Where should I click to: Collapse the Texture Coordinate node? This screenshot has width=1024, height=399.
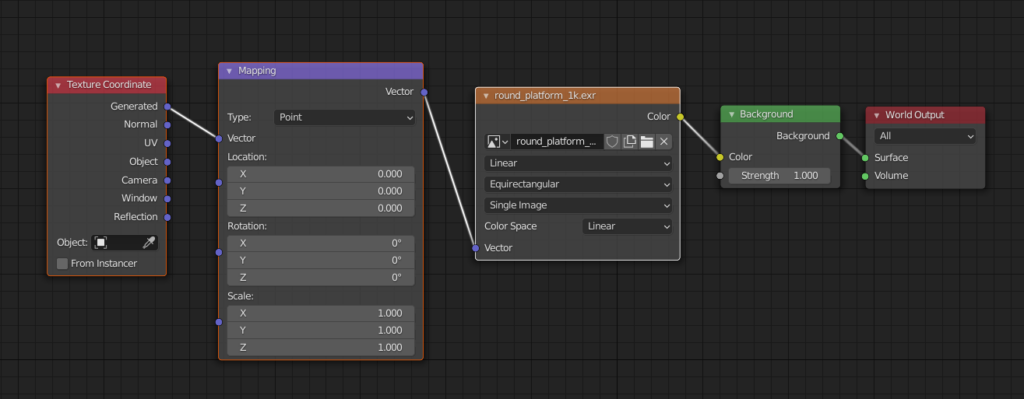tap(58, 85)
